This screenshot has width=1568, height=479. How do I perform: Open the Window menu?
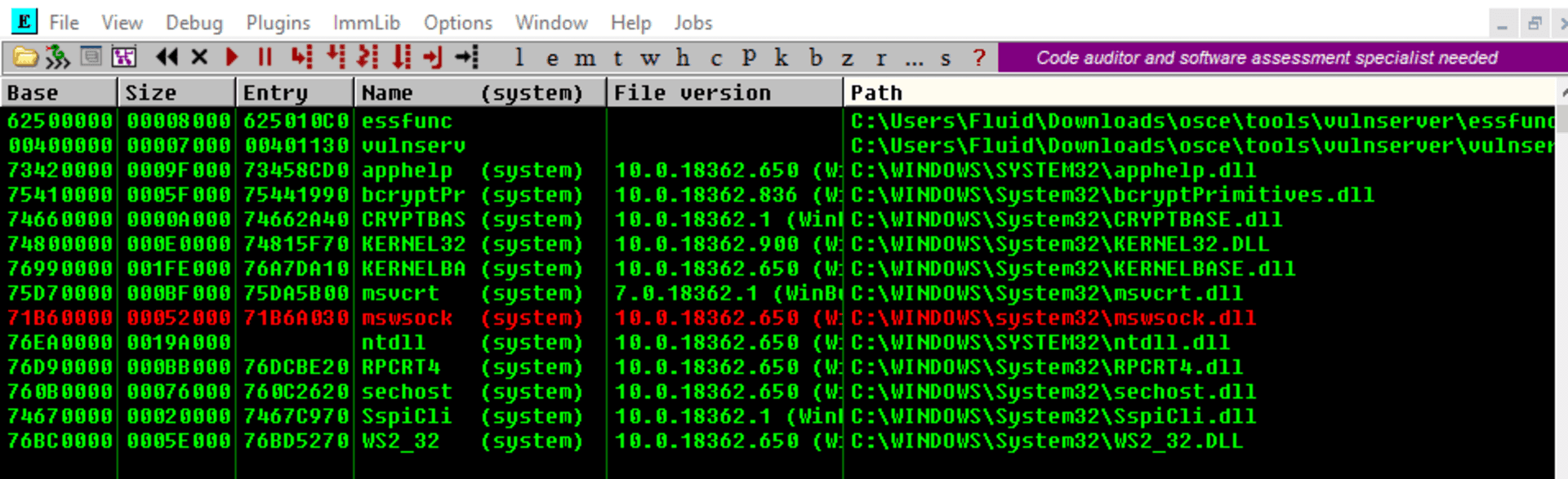(x=550, y=23)
